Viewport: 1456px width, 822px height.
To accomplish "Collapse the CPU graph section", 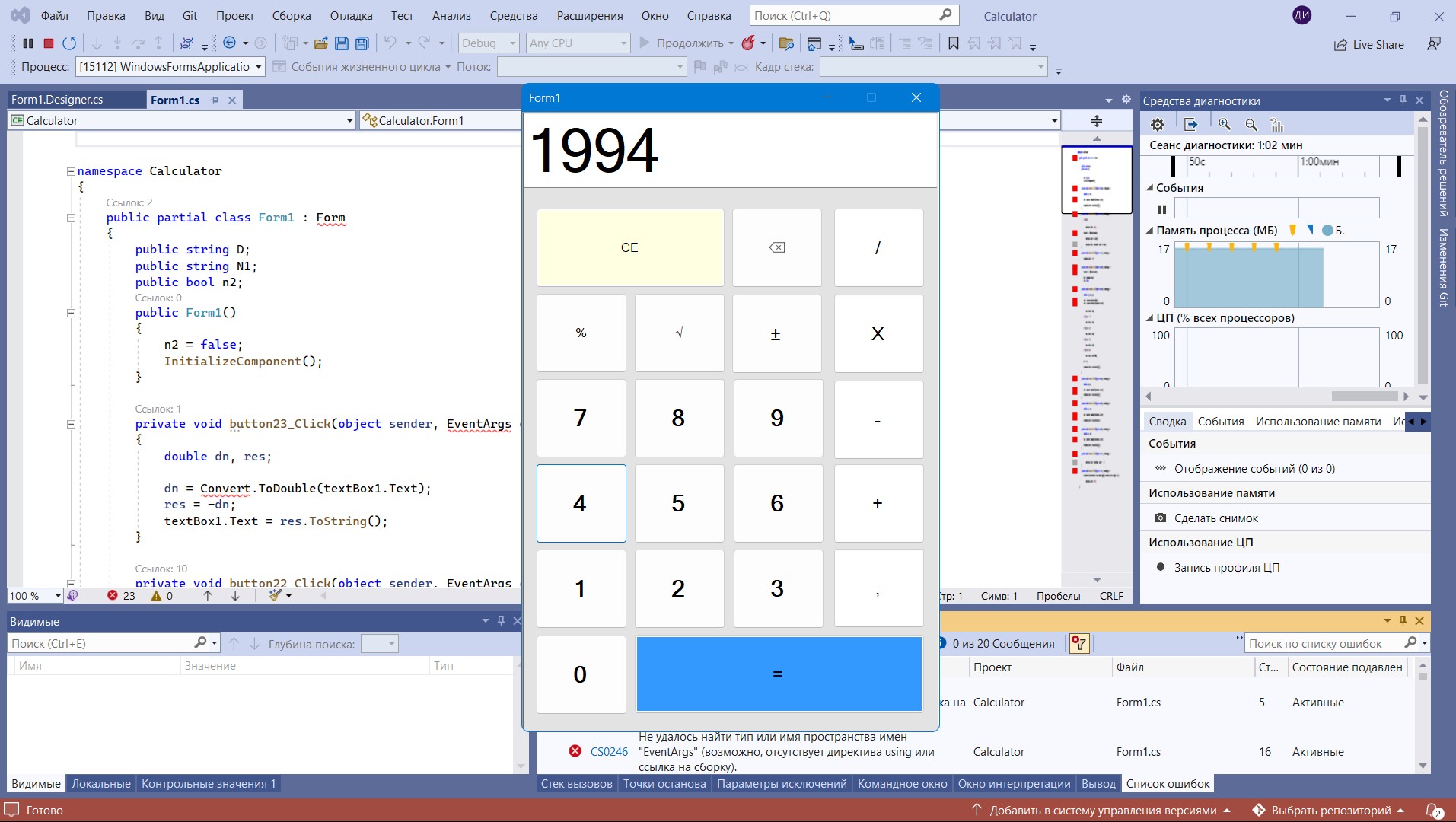I will [x=1149, y=318].
